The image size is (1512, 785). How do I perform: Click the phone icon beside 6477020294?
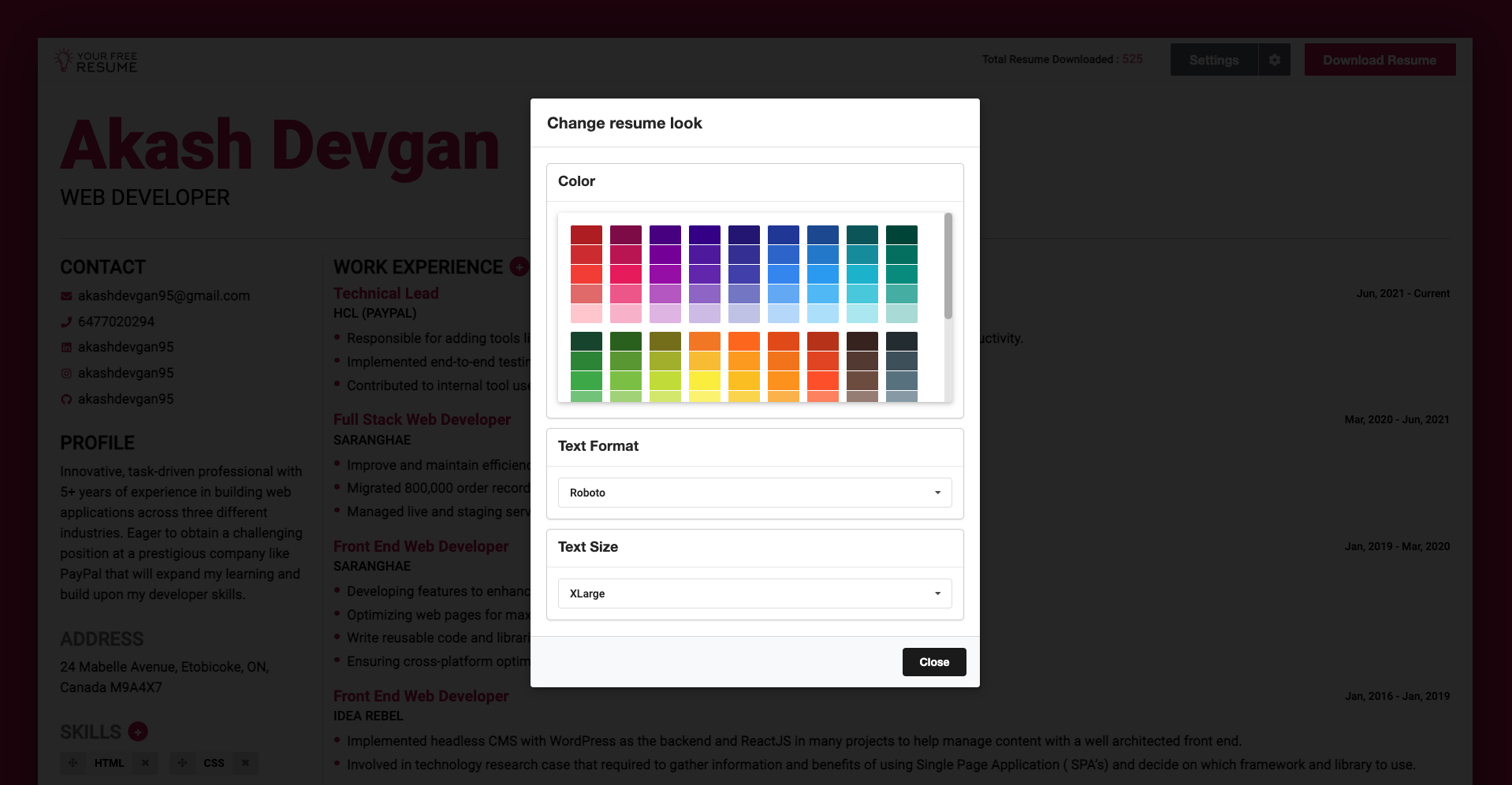tap(66, 322)
